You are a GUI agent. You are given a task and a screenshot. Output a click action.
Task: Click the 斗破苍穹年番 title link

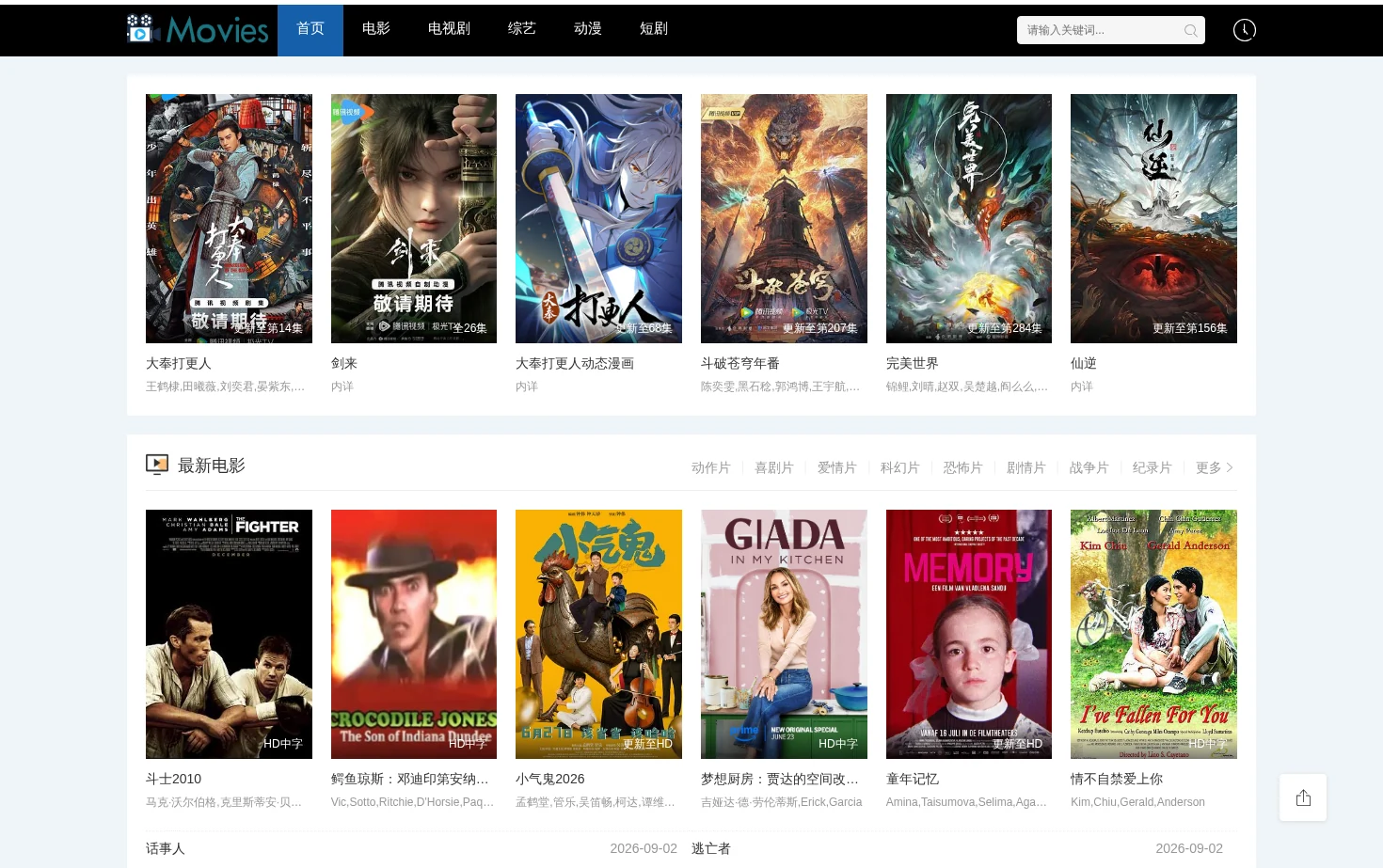(x=740, y=363)
